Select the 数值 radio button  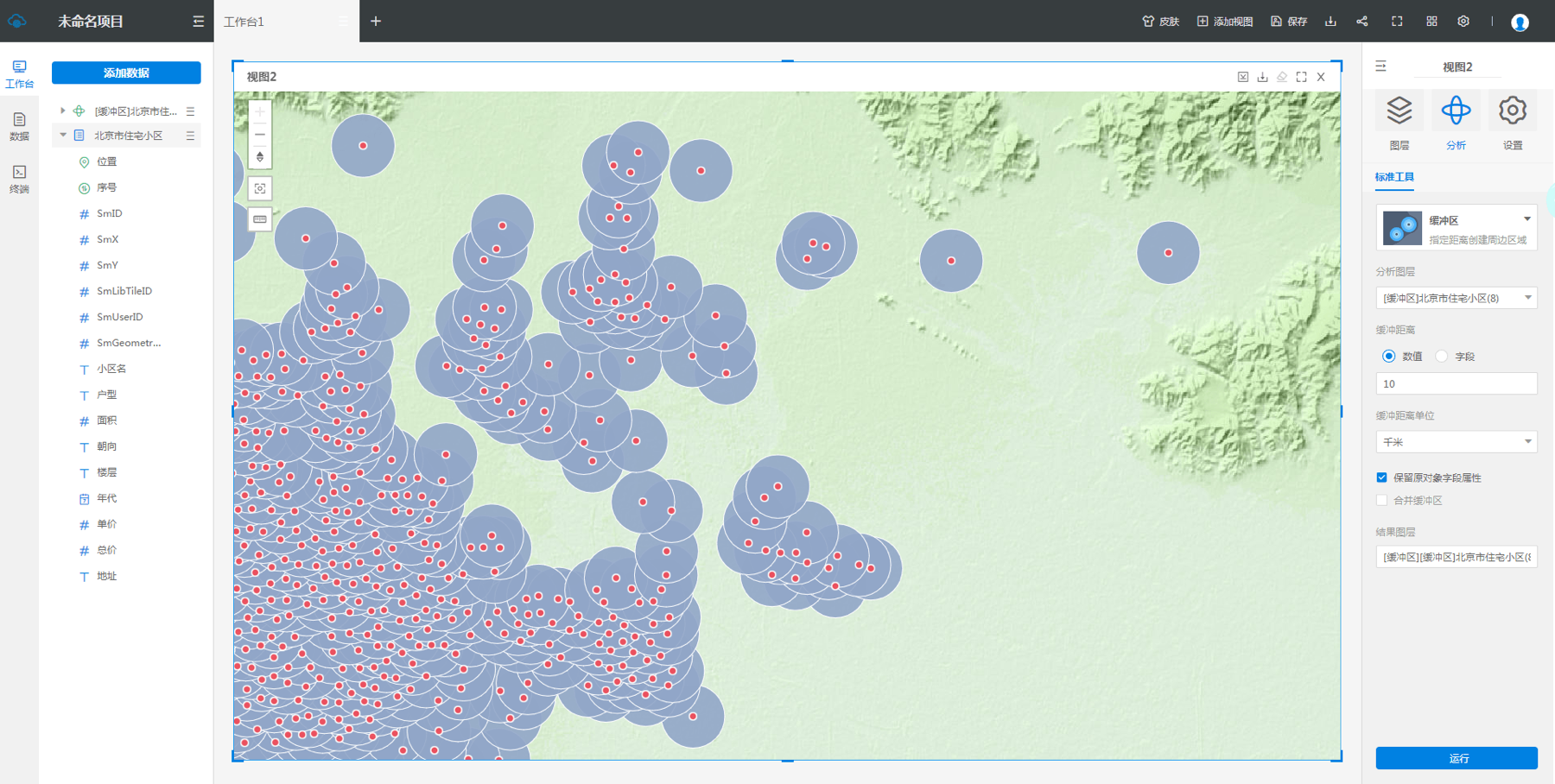(x=1389, y=356)
